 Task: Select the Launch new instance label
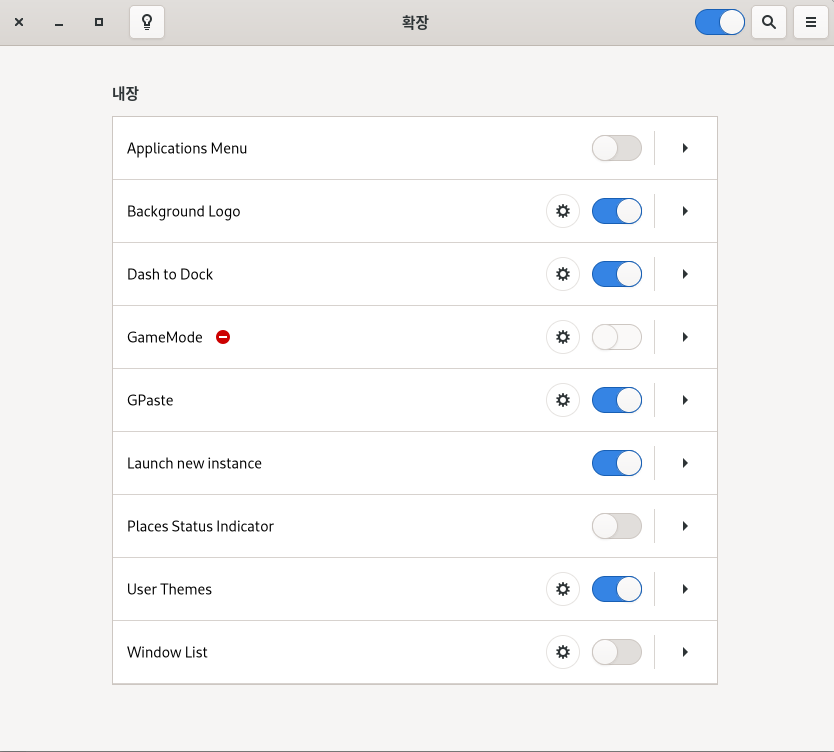coord(194,463)
